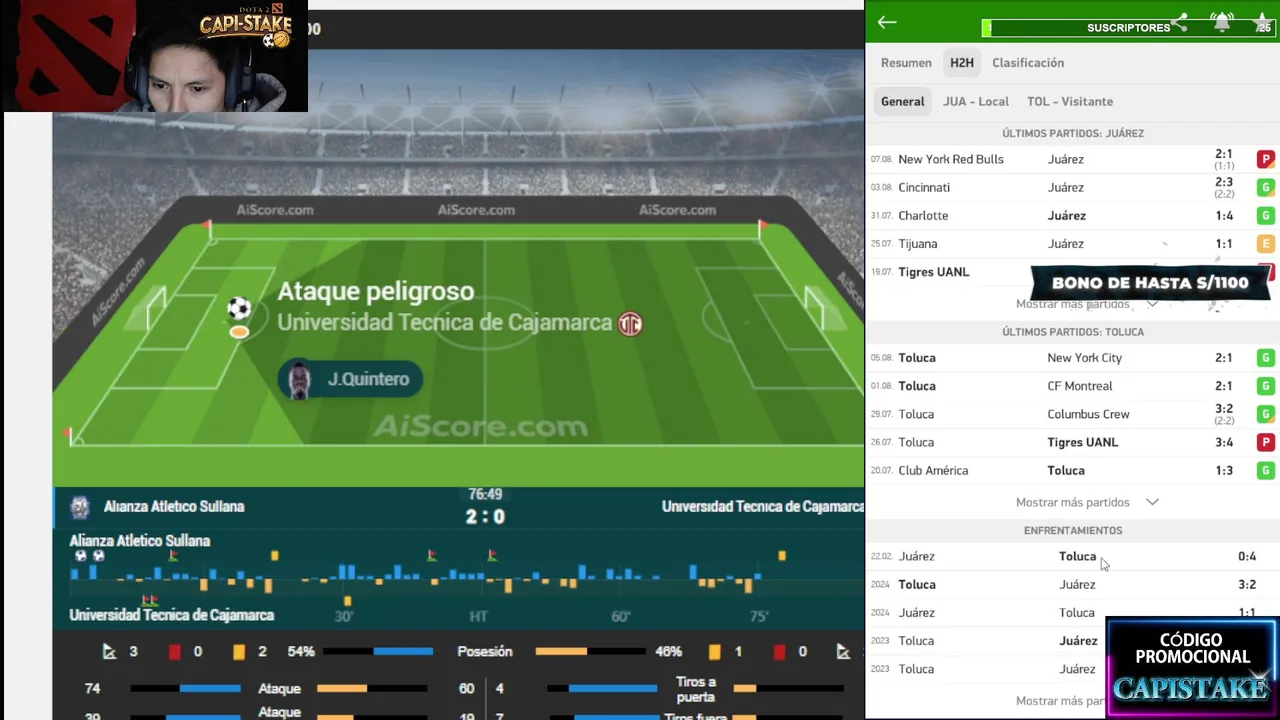Viewport: 1280px width, 720px height.
Task: Click the Alianza Atletico Sullana team logo
Action: [80, 507]
